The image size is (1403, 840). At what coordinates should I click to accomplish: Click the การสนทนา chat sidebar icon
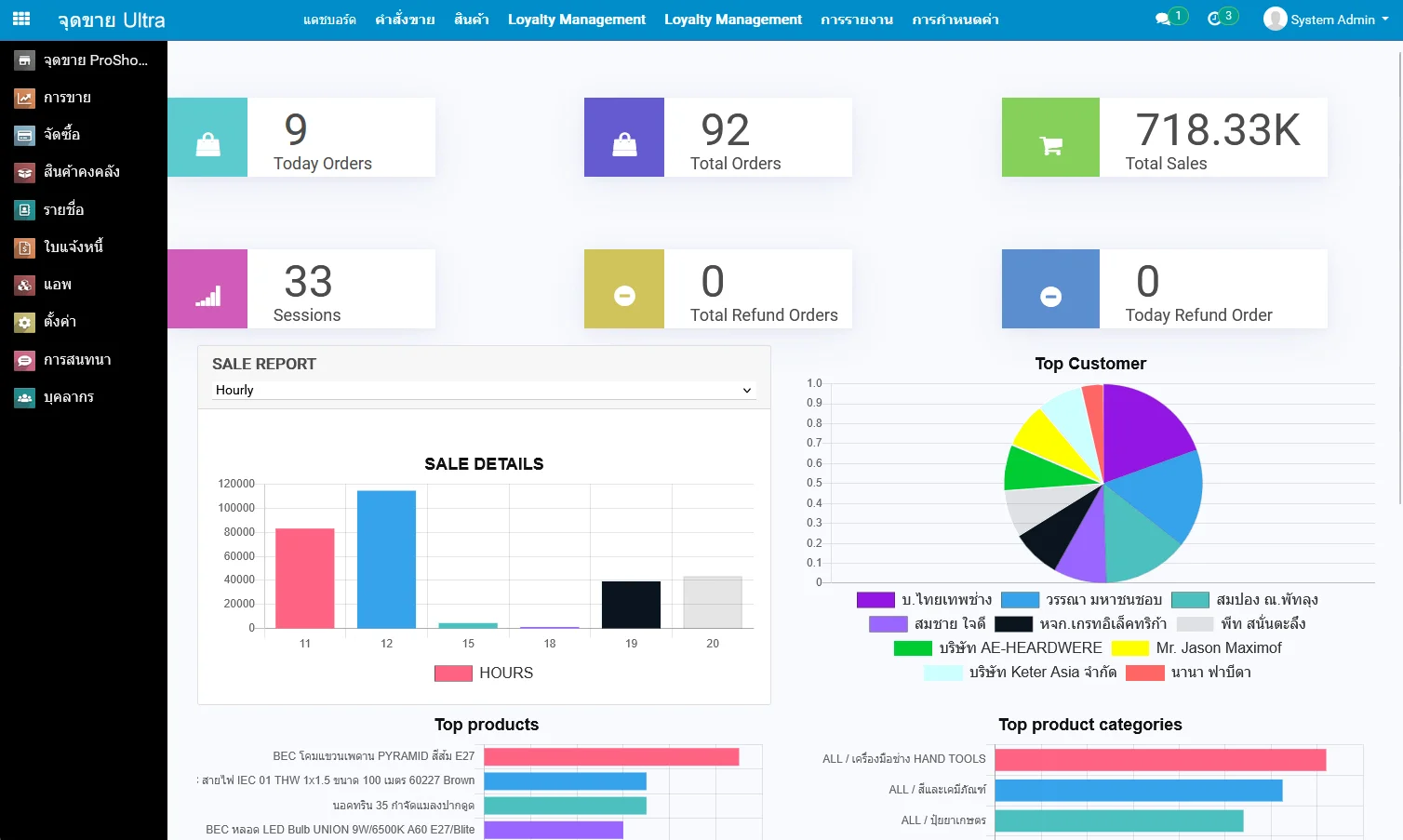pyautogui.click(x=24, y=359)
